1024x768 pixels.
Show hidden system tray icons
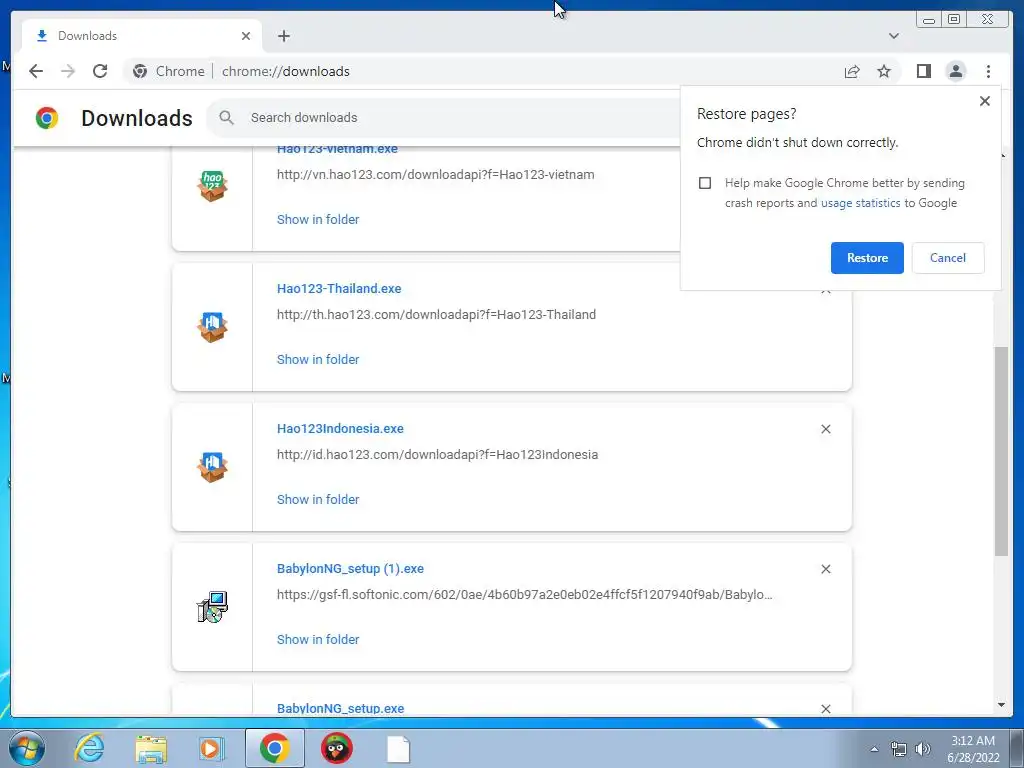(874, 748)
